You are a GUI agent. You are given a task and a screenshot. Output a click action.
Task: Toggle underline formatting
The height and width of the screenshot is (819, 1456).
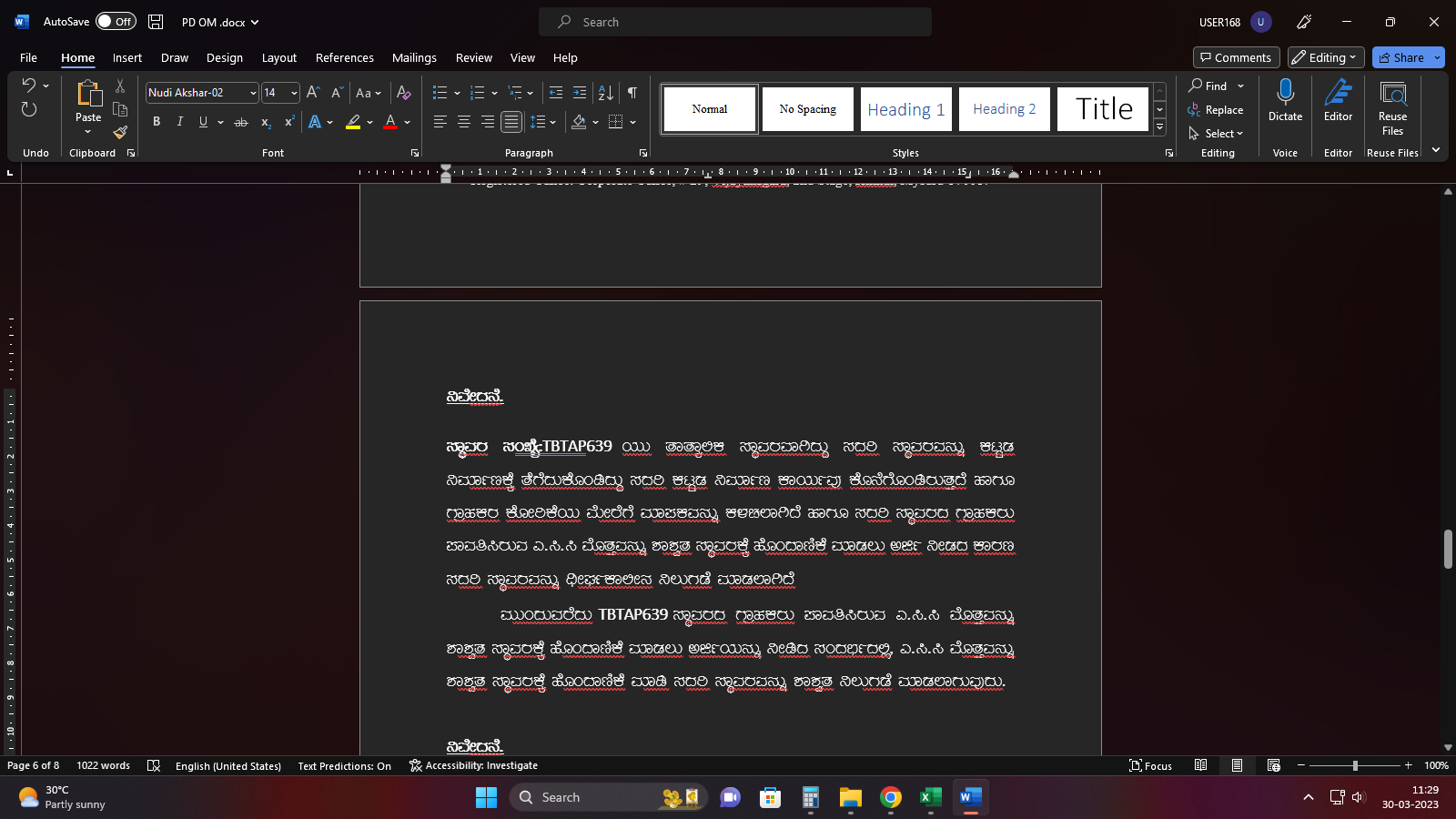pyautogui.click(x=203, y=122)
